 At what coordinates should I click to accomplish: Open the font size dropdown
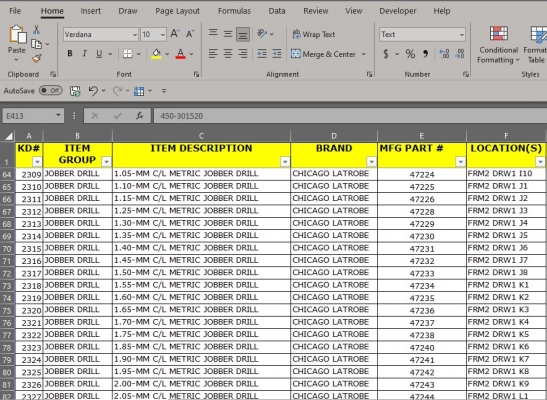pos(163,35)
